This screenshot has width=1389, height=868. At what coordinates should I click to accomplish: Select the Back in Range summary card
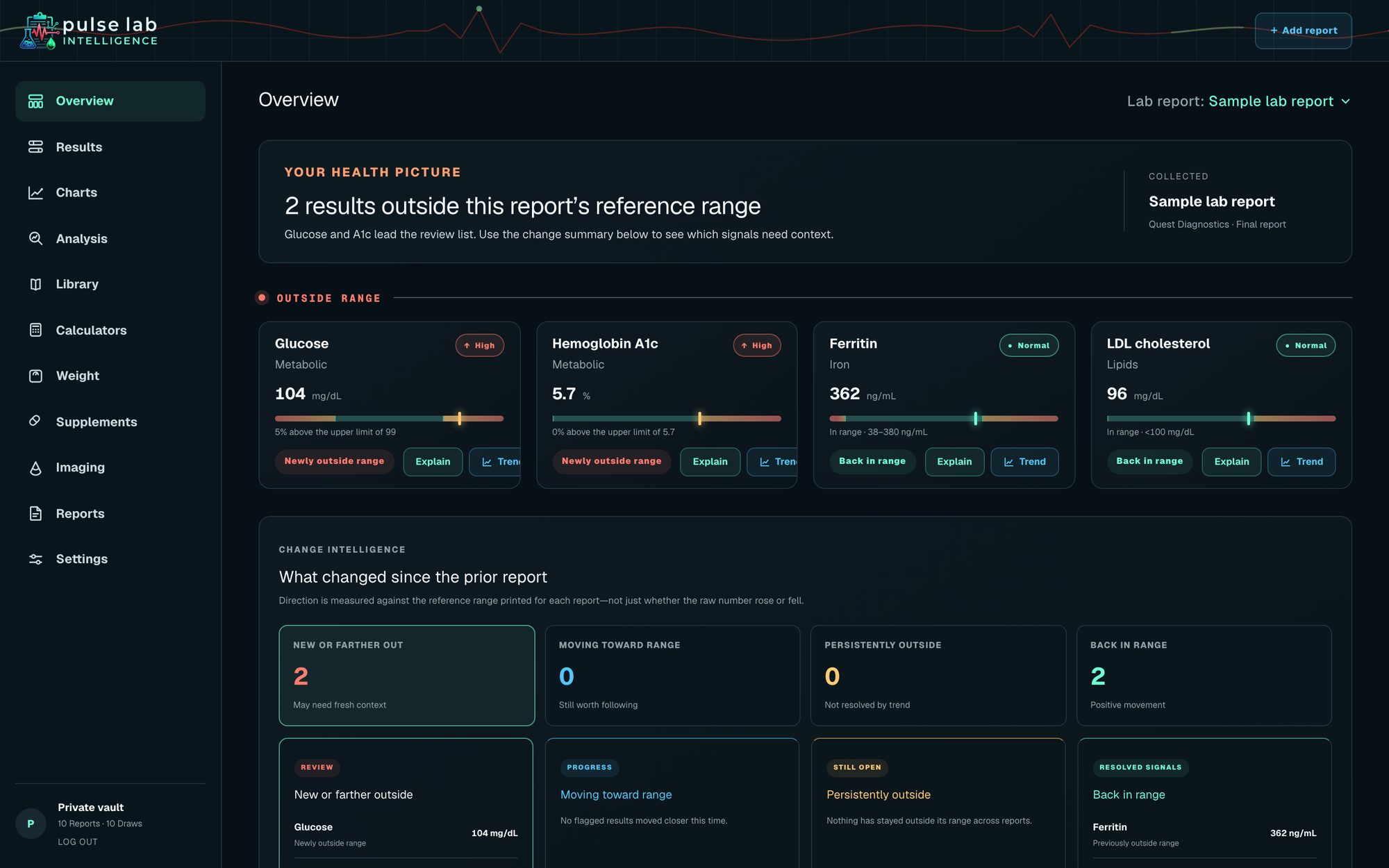click(1204, 676)
